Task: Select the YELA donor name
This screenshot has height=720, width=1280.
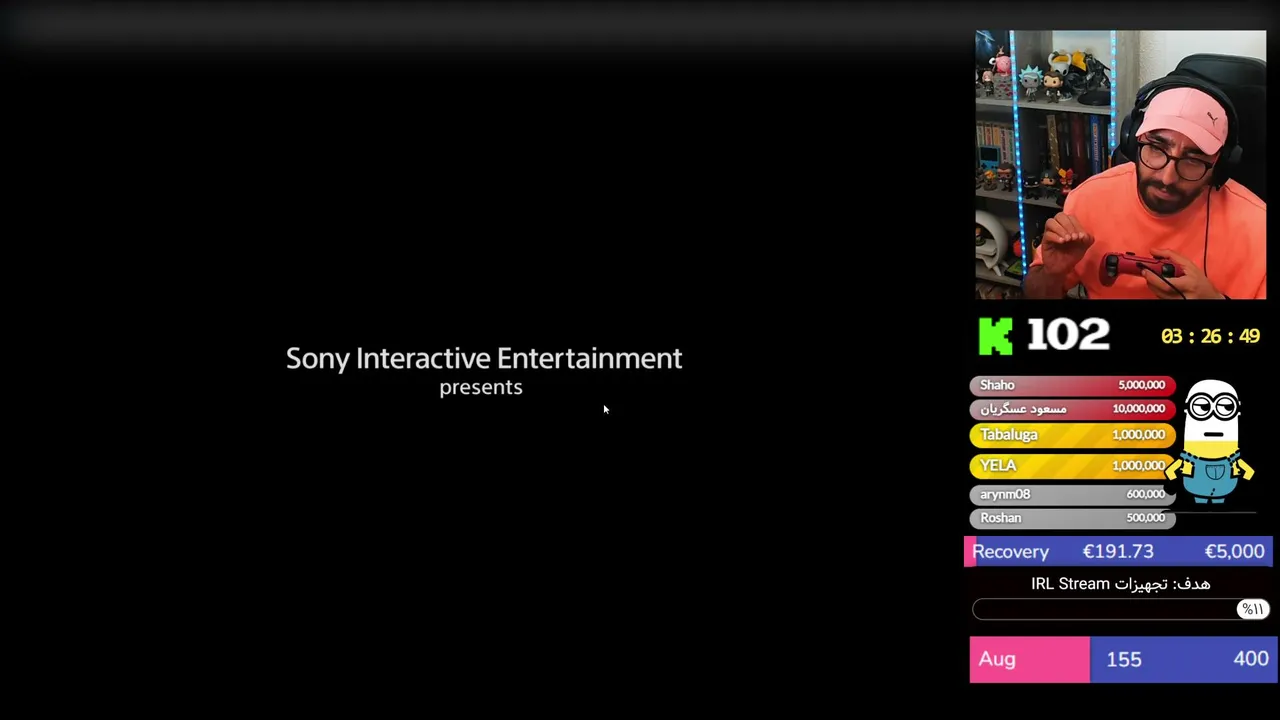Action: (x=998, y=466)
